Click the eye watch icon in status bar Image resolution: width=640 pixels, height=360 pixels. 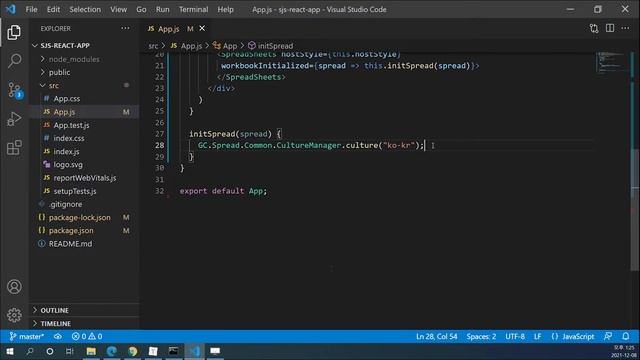58,336
